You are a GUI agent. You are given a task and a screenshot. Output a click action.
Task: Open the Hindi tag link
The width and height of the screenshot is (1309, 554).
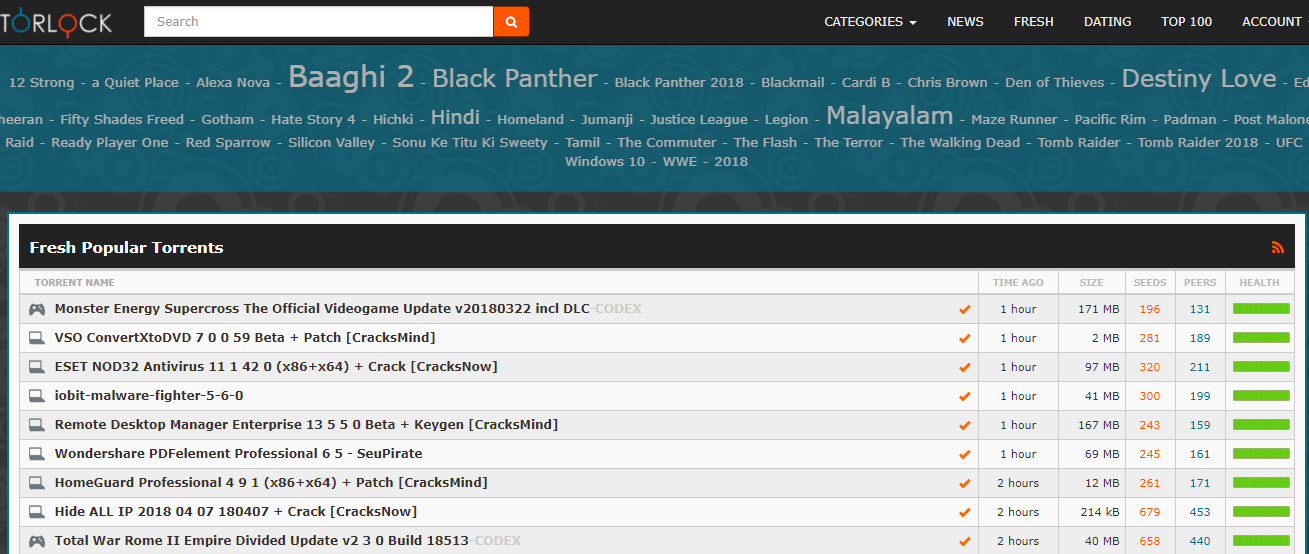(455, 117)
